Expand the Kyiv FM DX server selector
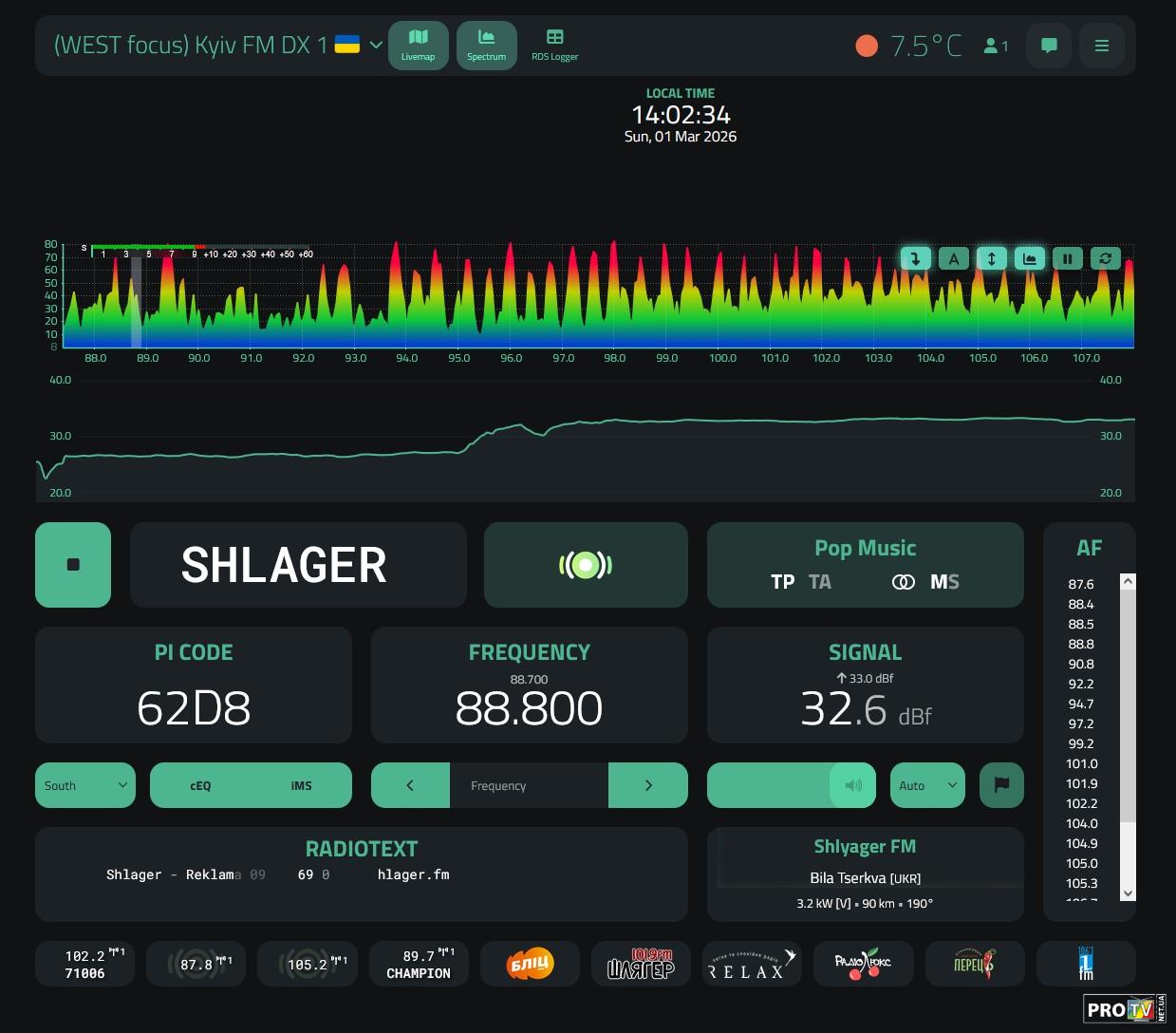This screenshot has height=1033, width=1176. coord(376,45)
